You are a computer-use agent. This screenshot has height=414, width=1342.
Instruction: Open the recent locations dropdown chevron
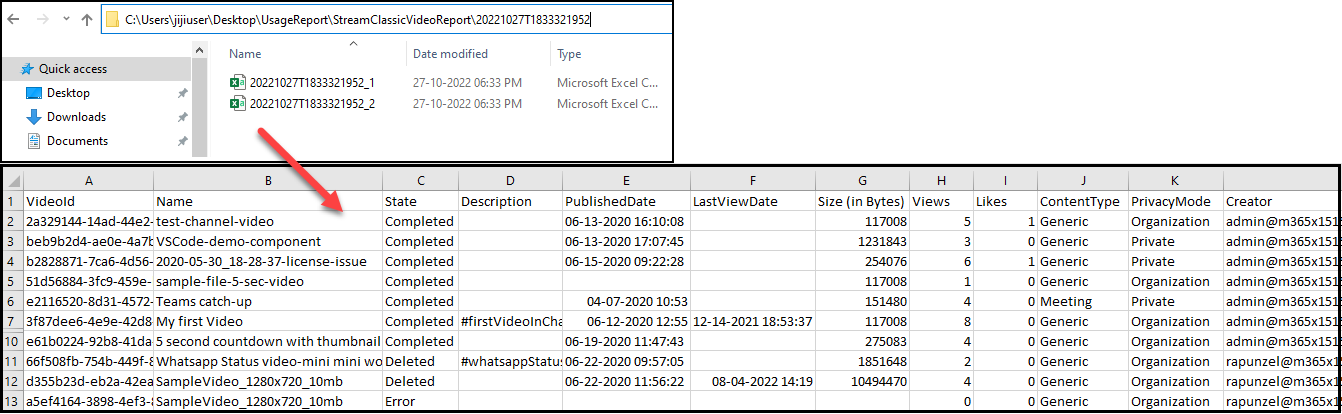click(64, 20)
